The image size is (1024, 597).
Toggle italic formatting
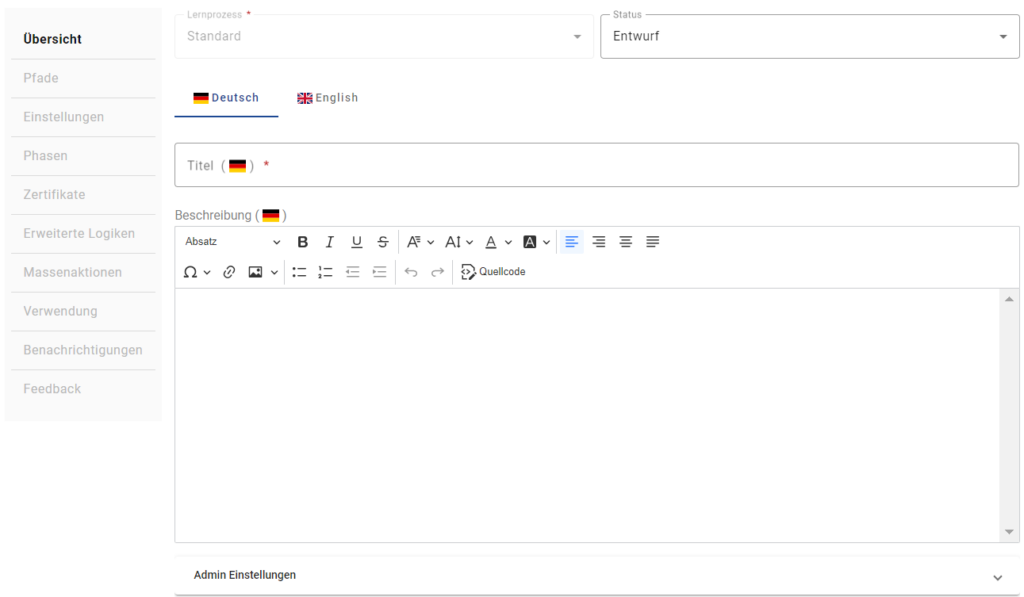tap(329, 242)
